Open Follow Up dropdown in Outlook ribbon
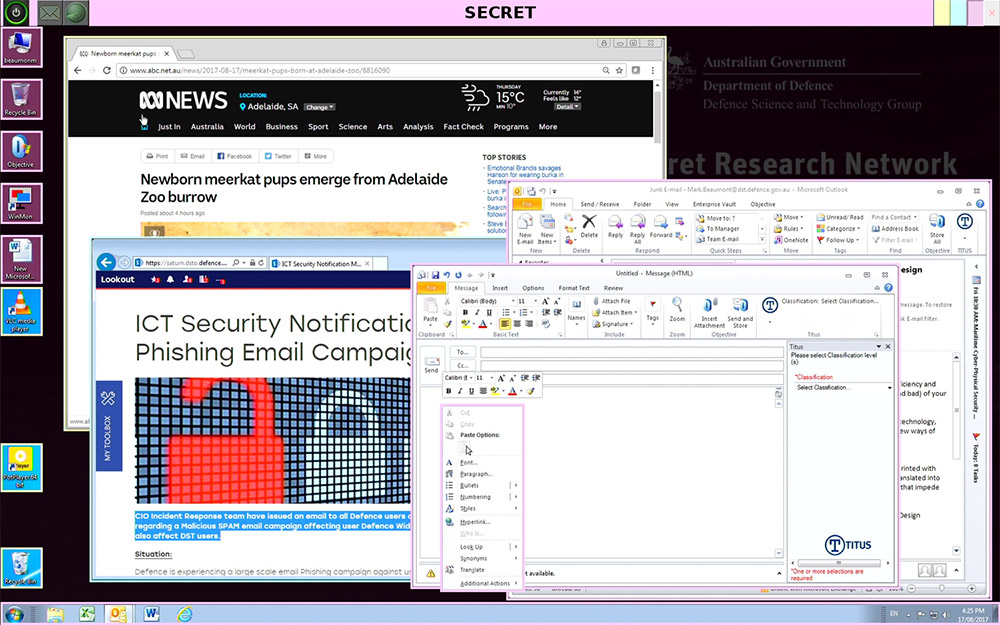This screenshot has width=1000, height=625. (837, 240)
